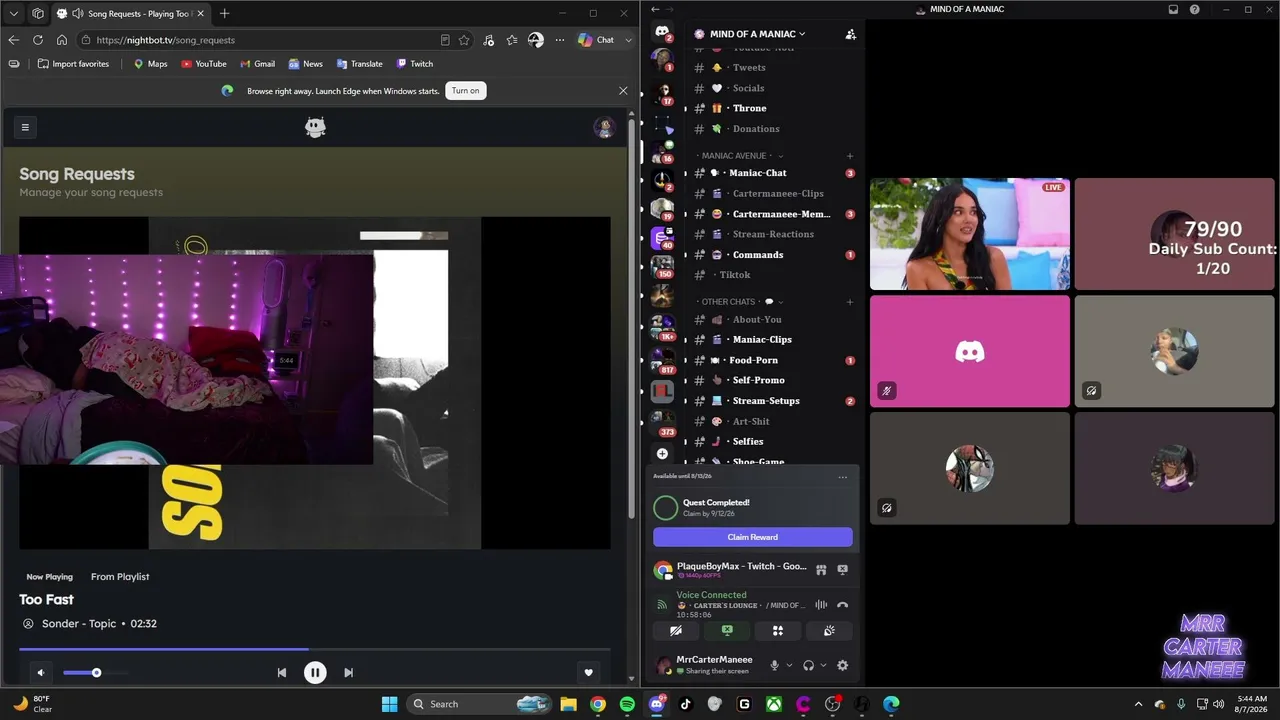1280x720 pixels.
Task: Mute Nightbot player with the speaker icon
Action: tap(41, 672)
